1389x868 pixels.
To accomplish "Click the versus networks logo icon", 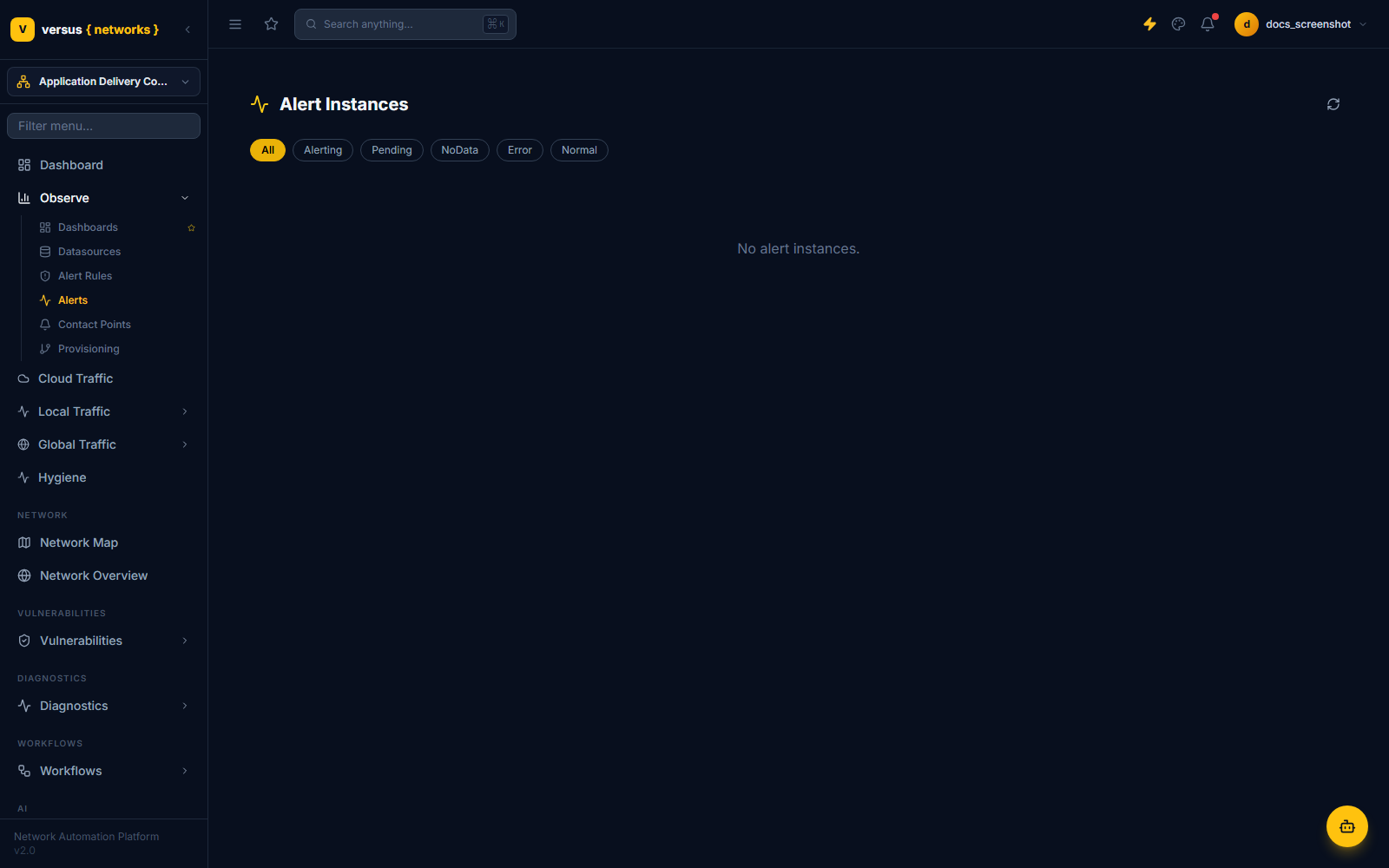I will [x=23, y=30].
